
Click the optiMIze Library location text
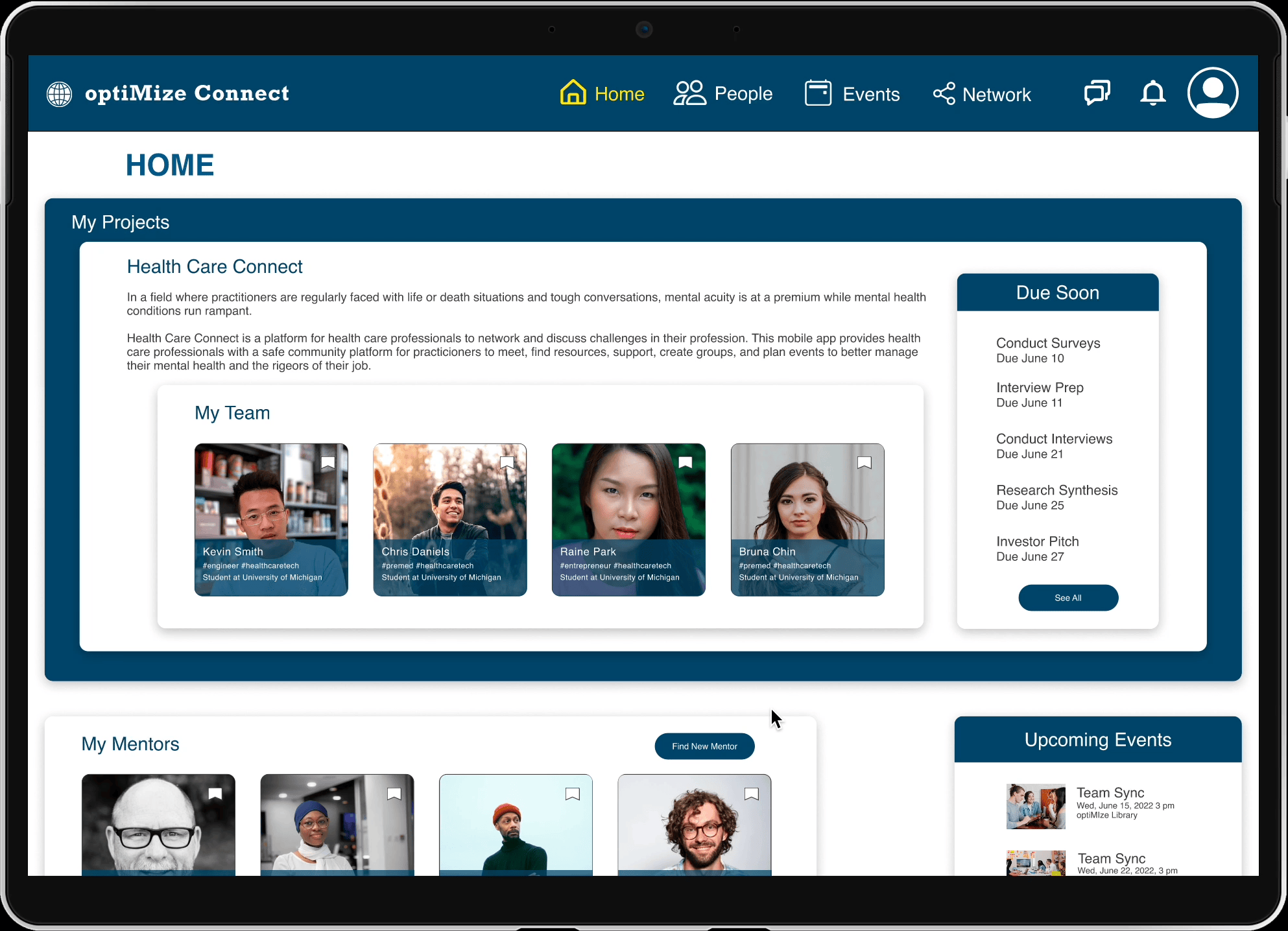click(x=1106, y=816)
